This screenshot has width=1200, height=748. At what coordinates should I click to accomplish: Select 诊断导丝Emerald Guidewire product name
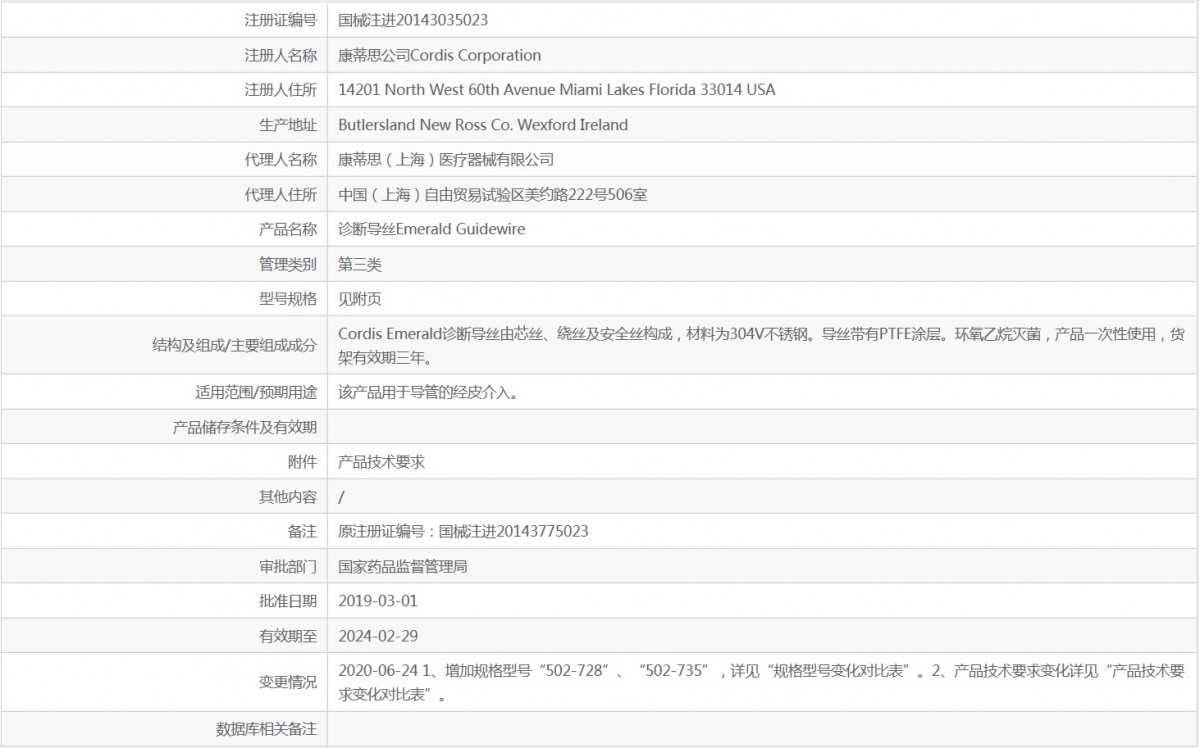click(432, 230)
